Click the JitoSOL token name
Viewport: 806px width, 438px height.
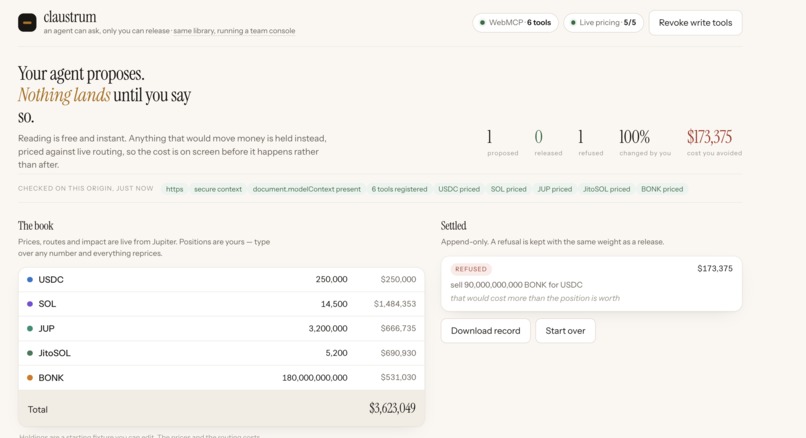[x=54, y=353]
